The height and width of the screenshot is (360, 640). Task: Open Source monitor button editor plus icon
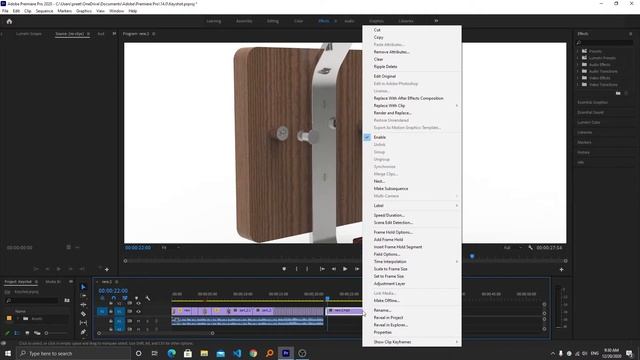pos(107,269)
